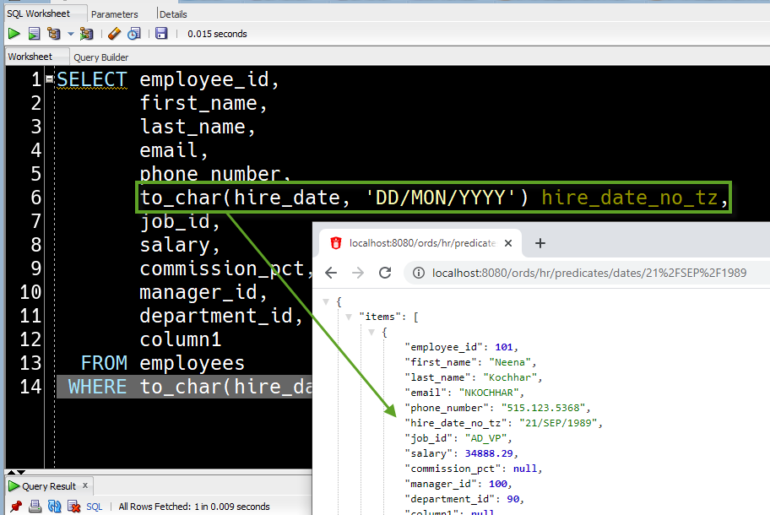Pin the Query Result with the red pin icon
This screenshot has height=515, width=770.
(15, 507)
